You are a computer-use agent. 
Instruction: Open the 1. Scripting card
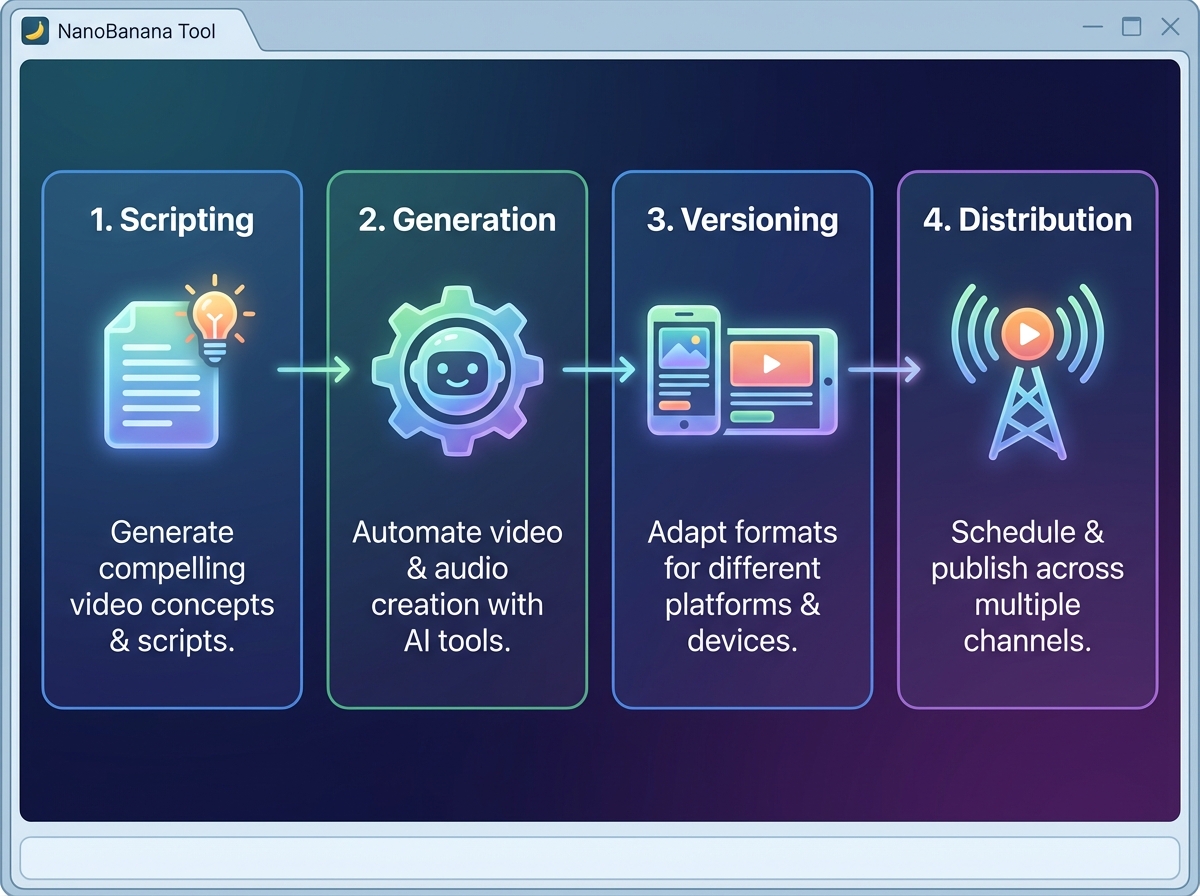click(x=171, y=440)
